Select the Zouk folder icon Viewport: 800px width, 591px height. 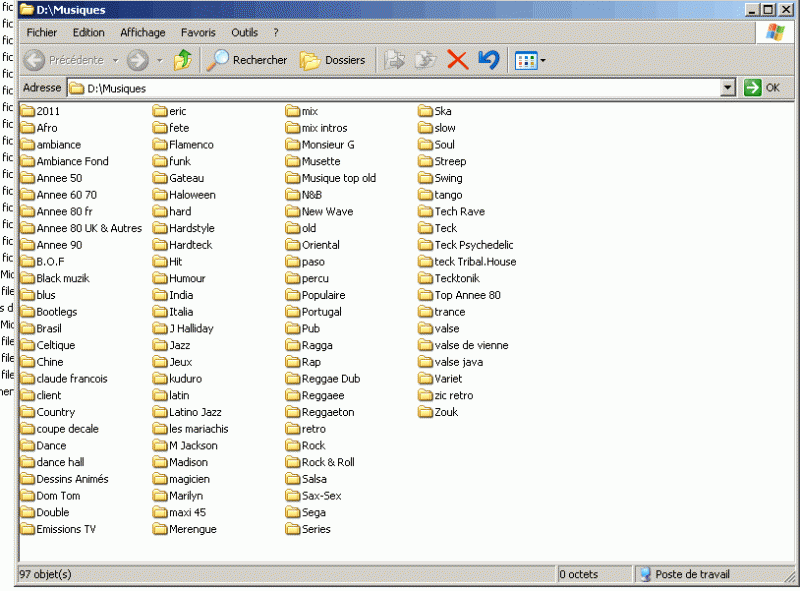(426, 412)
